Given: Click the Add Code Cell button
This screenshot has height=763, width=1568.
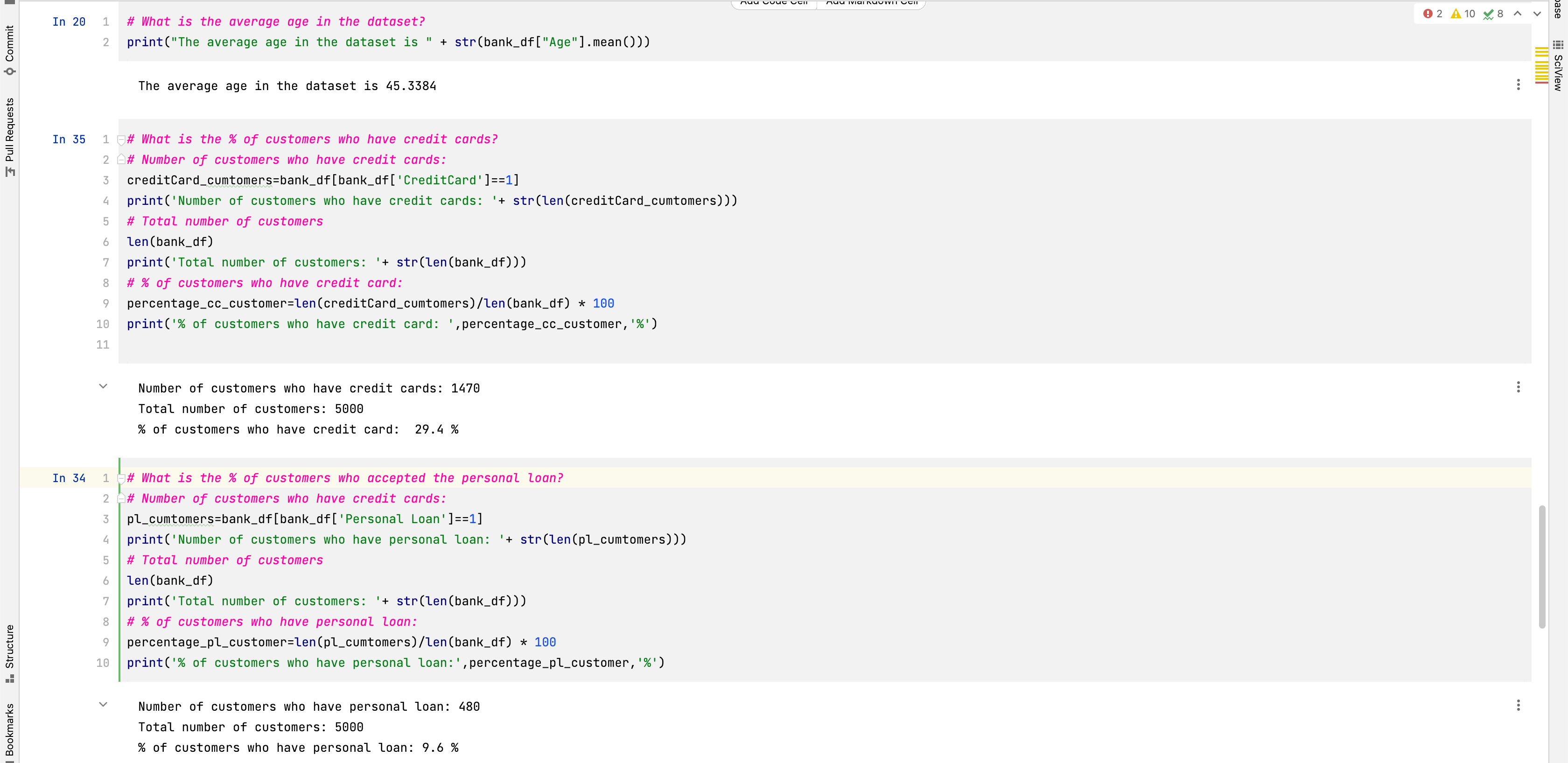Looking at the screenshot, I should click(x=773, y=3).
